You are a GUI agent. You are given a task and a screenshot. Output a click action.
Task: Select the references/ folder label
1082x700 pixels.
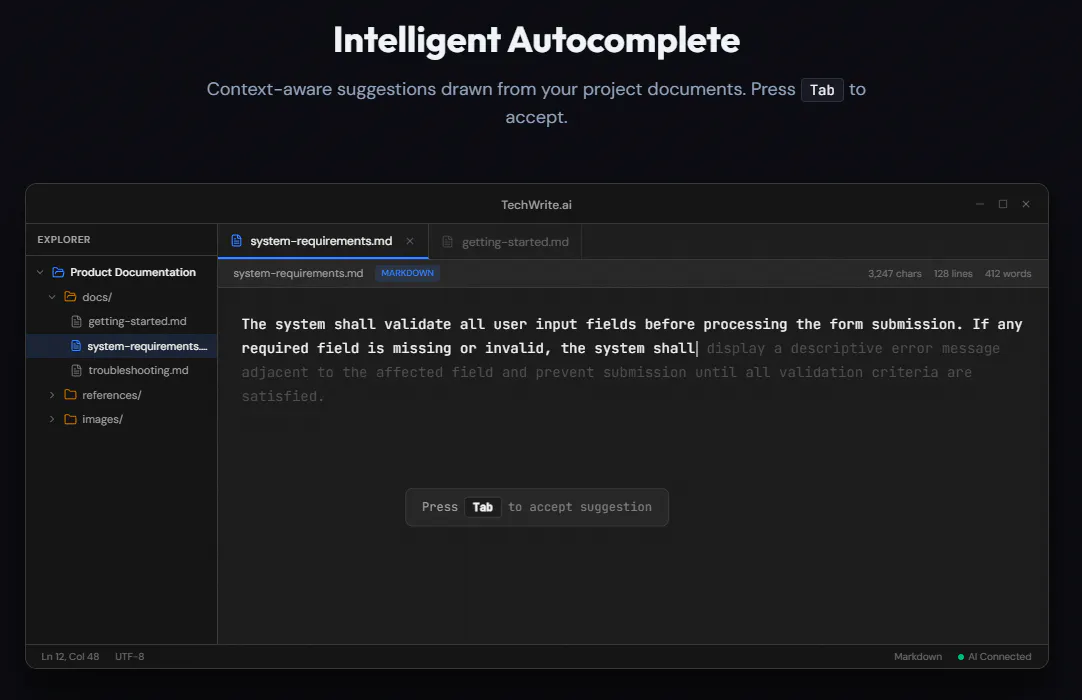(x=112, y=395)
